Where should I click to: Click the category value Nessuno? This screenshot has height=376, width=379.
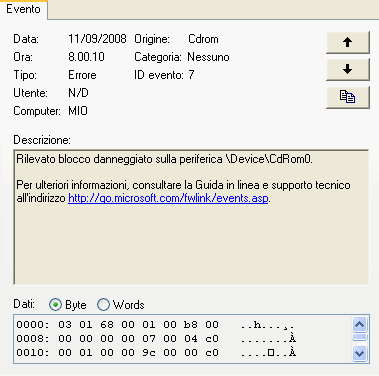pos(208,57)
